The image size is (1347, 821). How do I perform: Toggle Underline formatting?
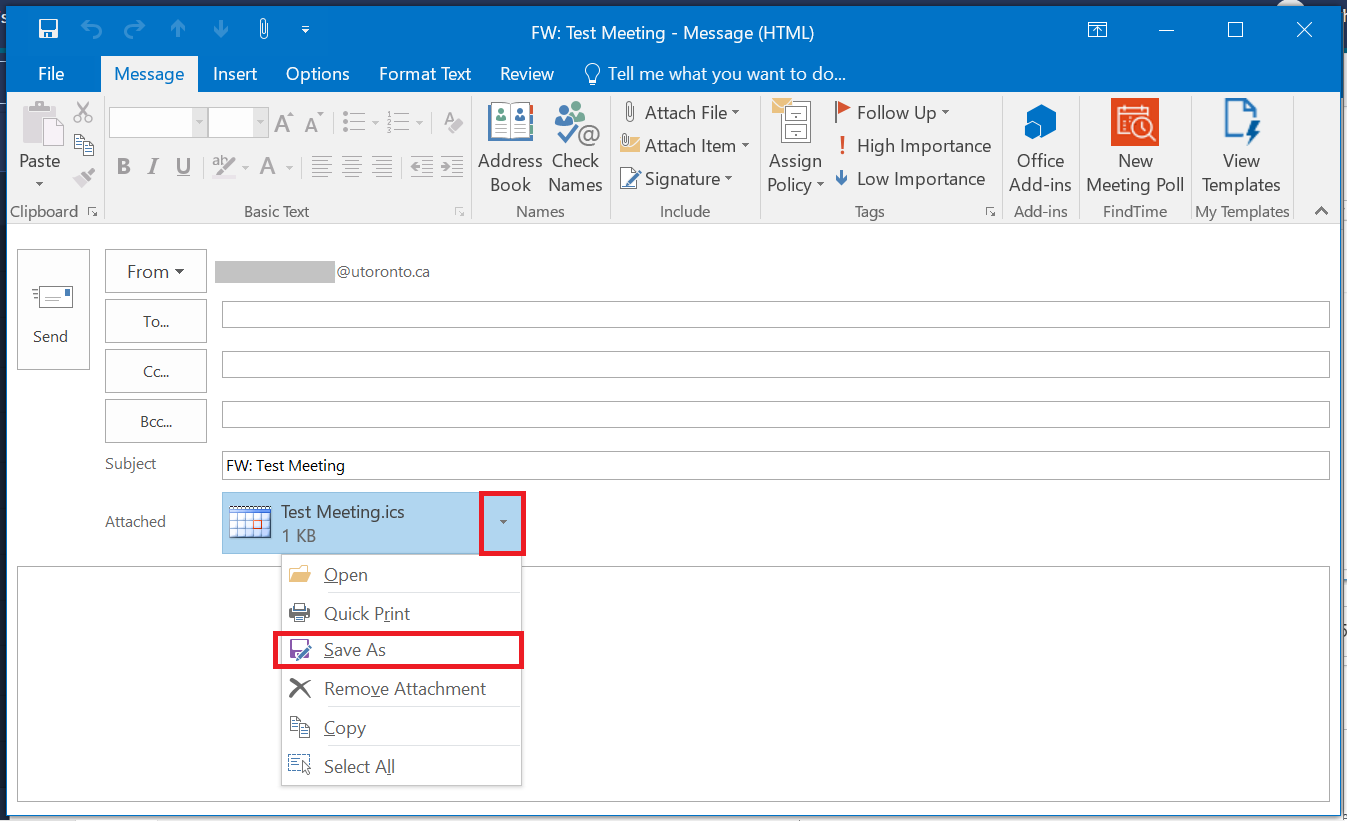(x=183, y=167)
